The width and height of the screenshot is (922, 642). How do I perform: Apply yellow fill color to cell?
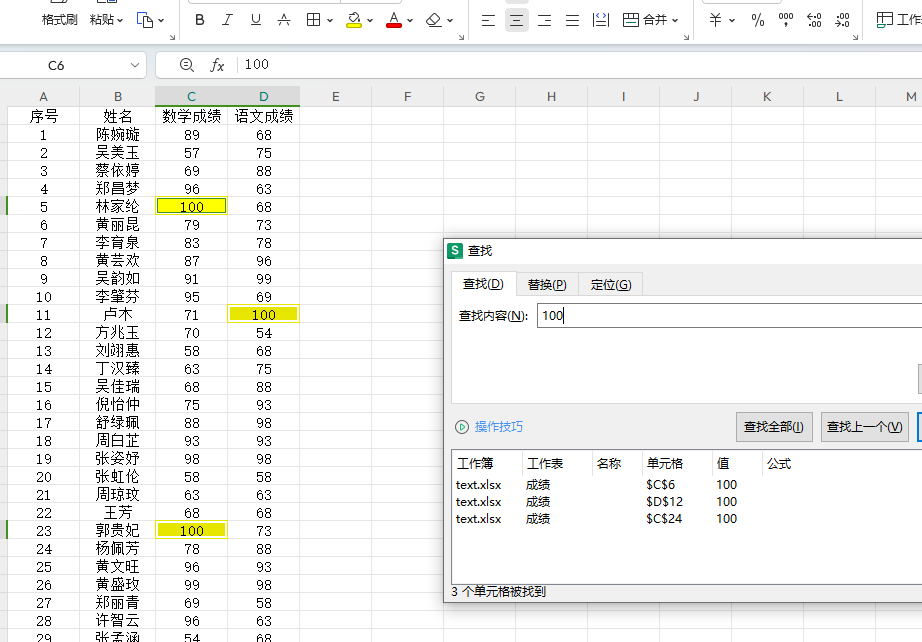point(354,20)
